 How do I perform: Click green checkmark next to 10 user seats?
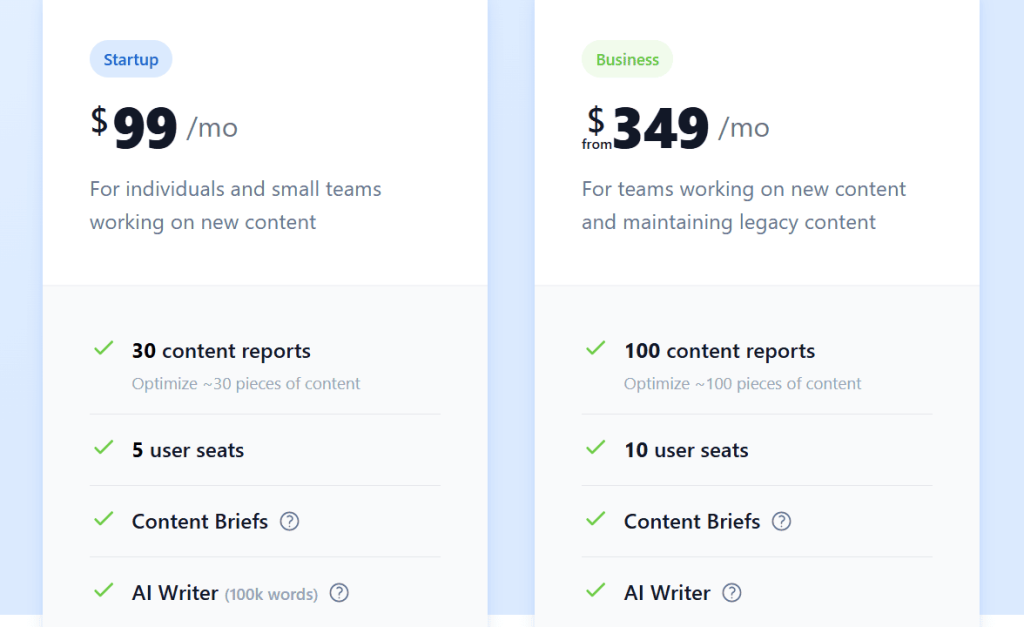coord(595,448)
